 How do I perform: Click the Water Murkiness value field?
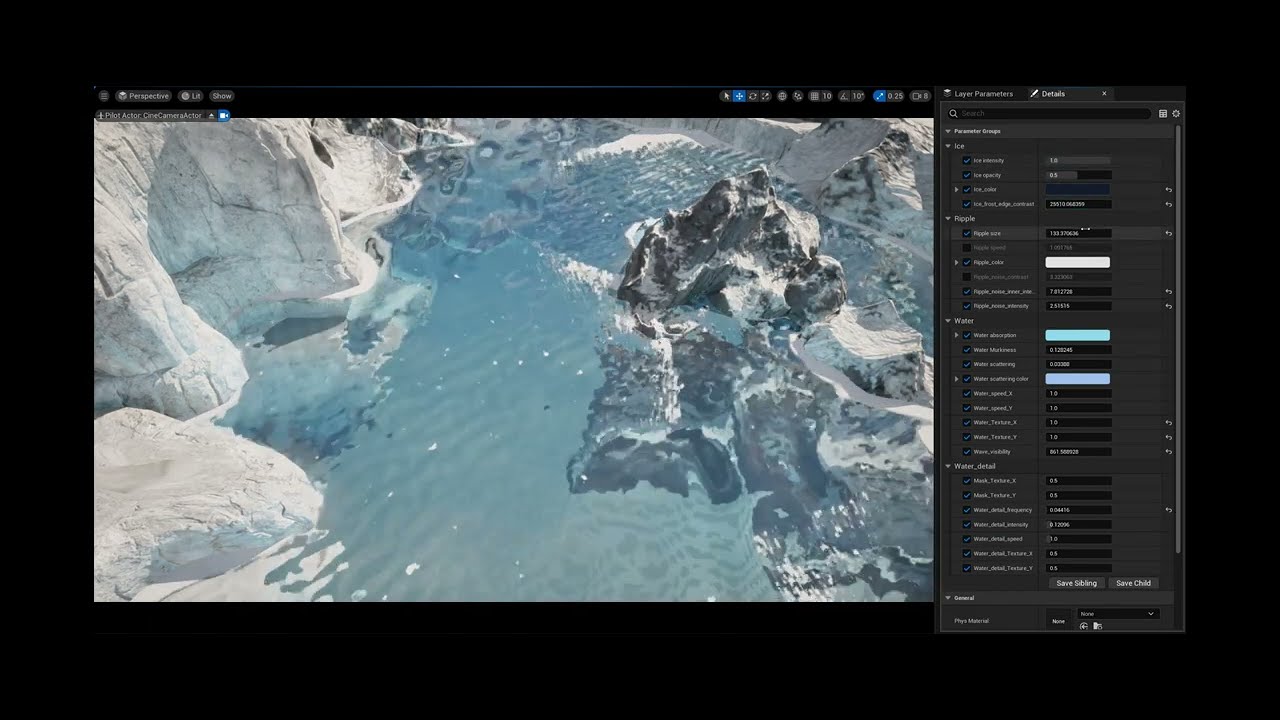pos(1078,350)
